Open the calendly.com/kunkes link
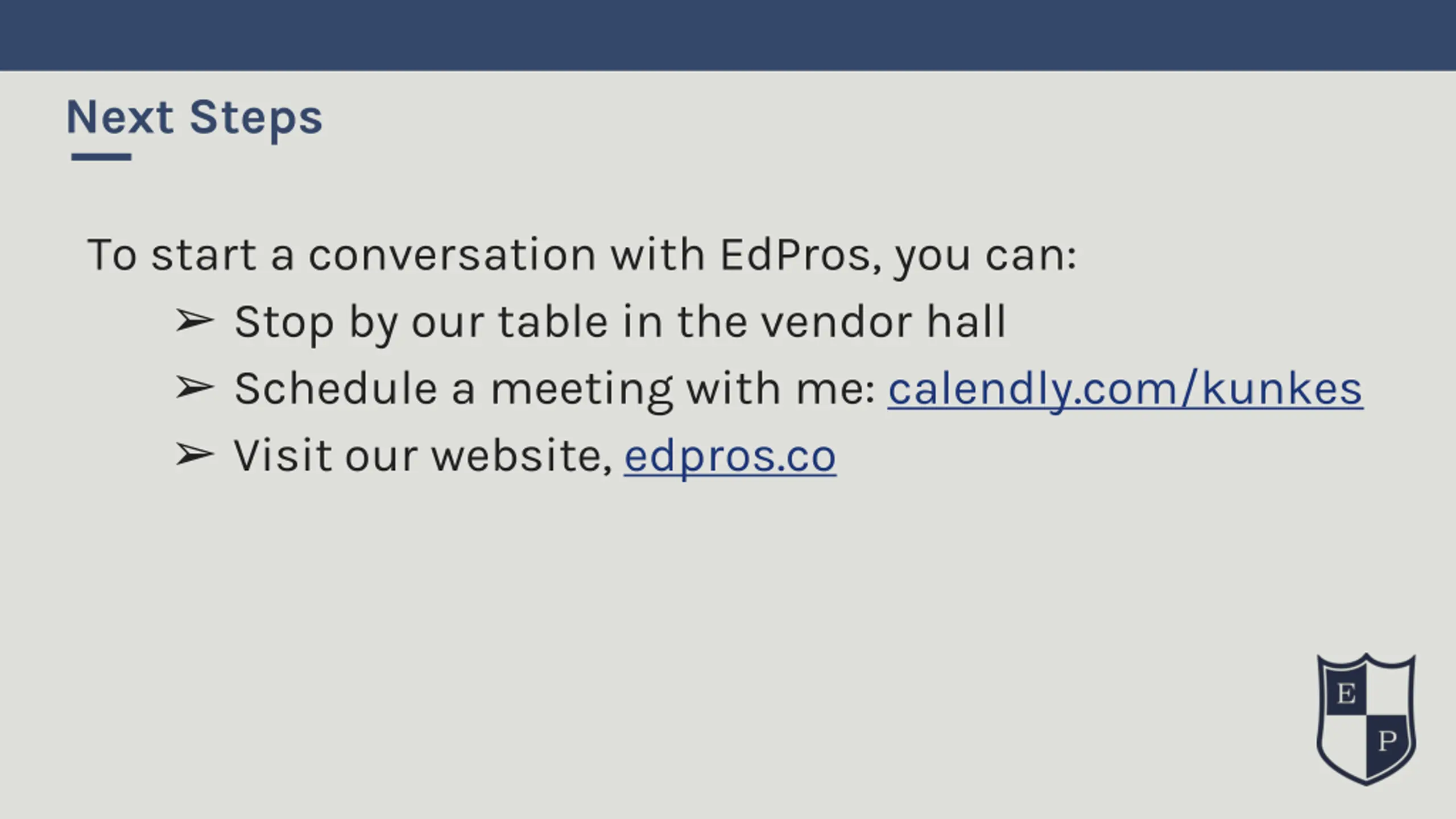Screen dimensions: 1456x819 pos(1126,390)
